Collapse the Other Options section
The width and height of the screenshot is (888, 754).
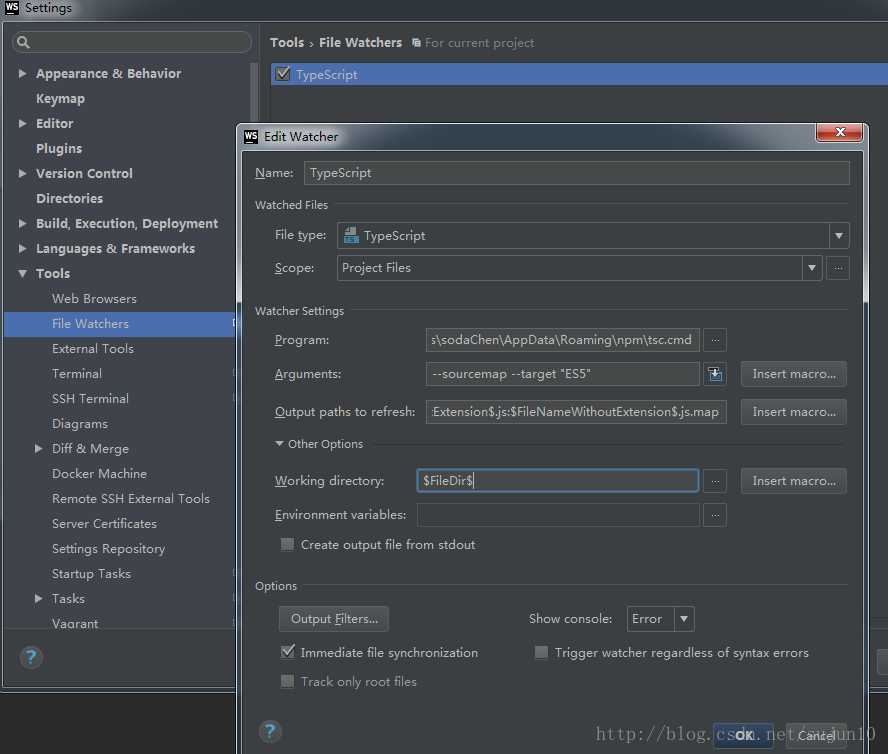coord(279,444)
